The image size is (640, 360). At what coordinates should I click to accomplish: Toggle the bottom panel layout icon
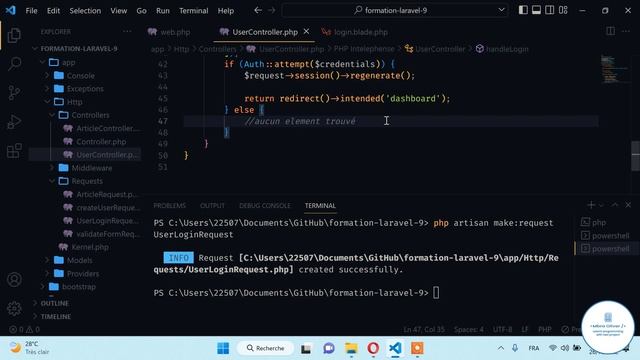(x=536, y=10)
